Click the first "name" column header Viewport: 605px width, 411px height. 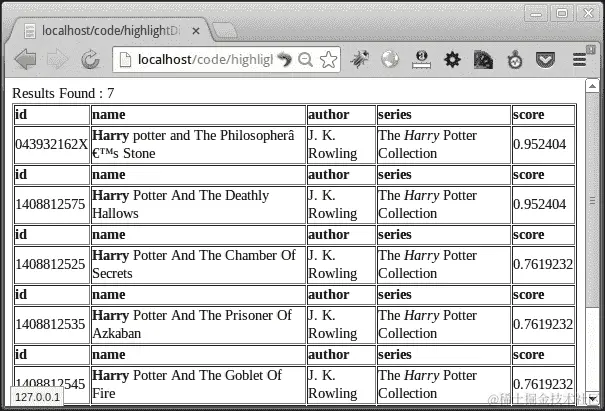point(198,115)
